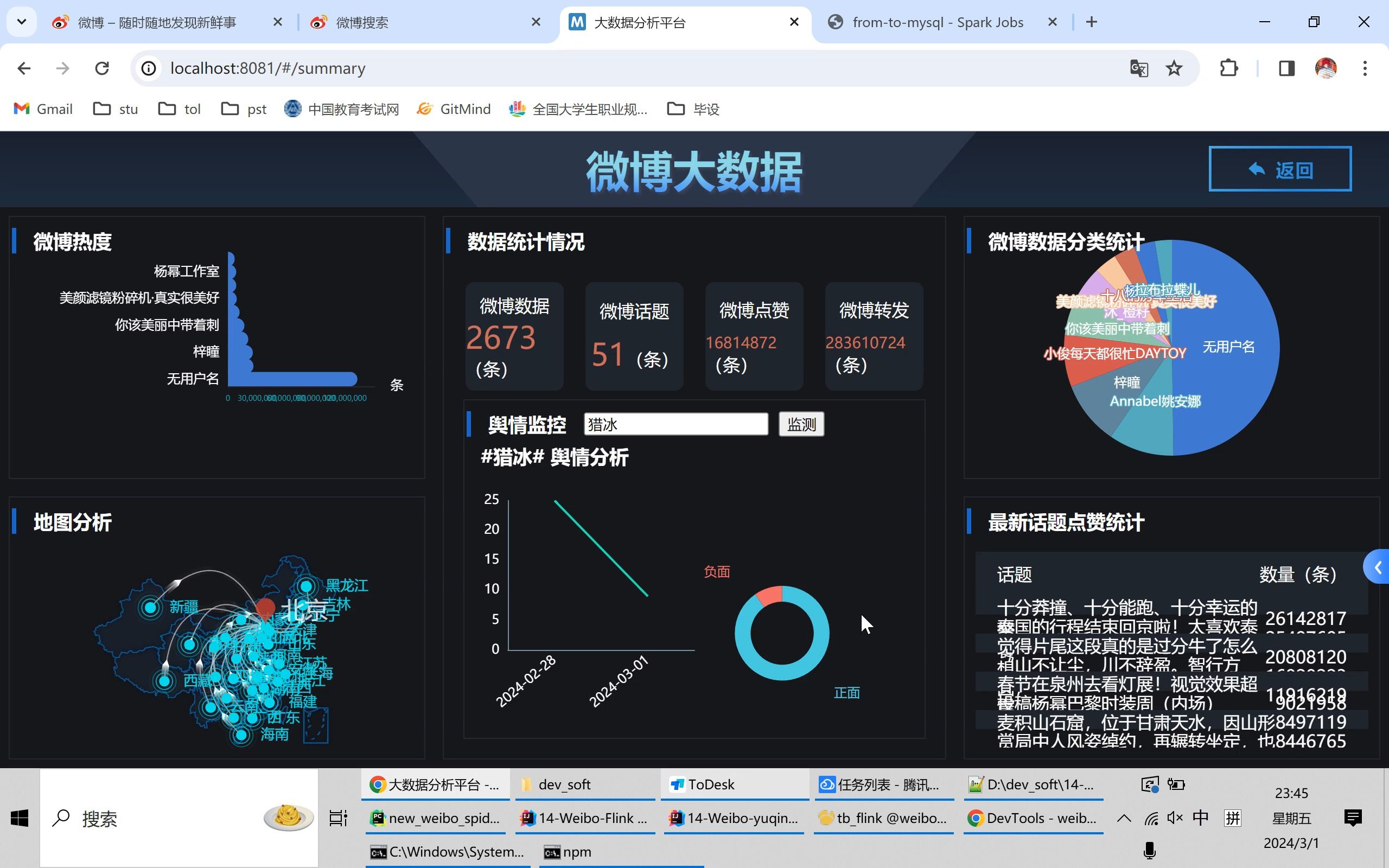Viewport: 1389px width, 868px height.
Task: Open Task View on the taskbar
Action: pos(338,818)
